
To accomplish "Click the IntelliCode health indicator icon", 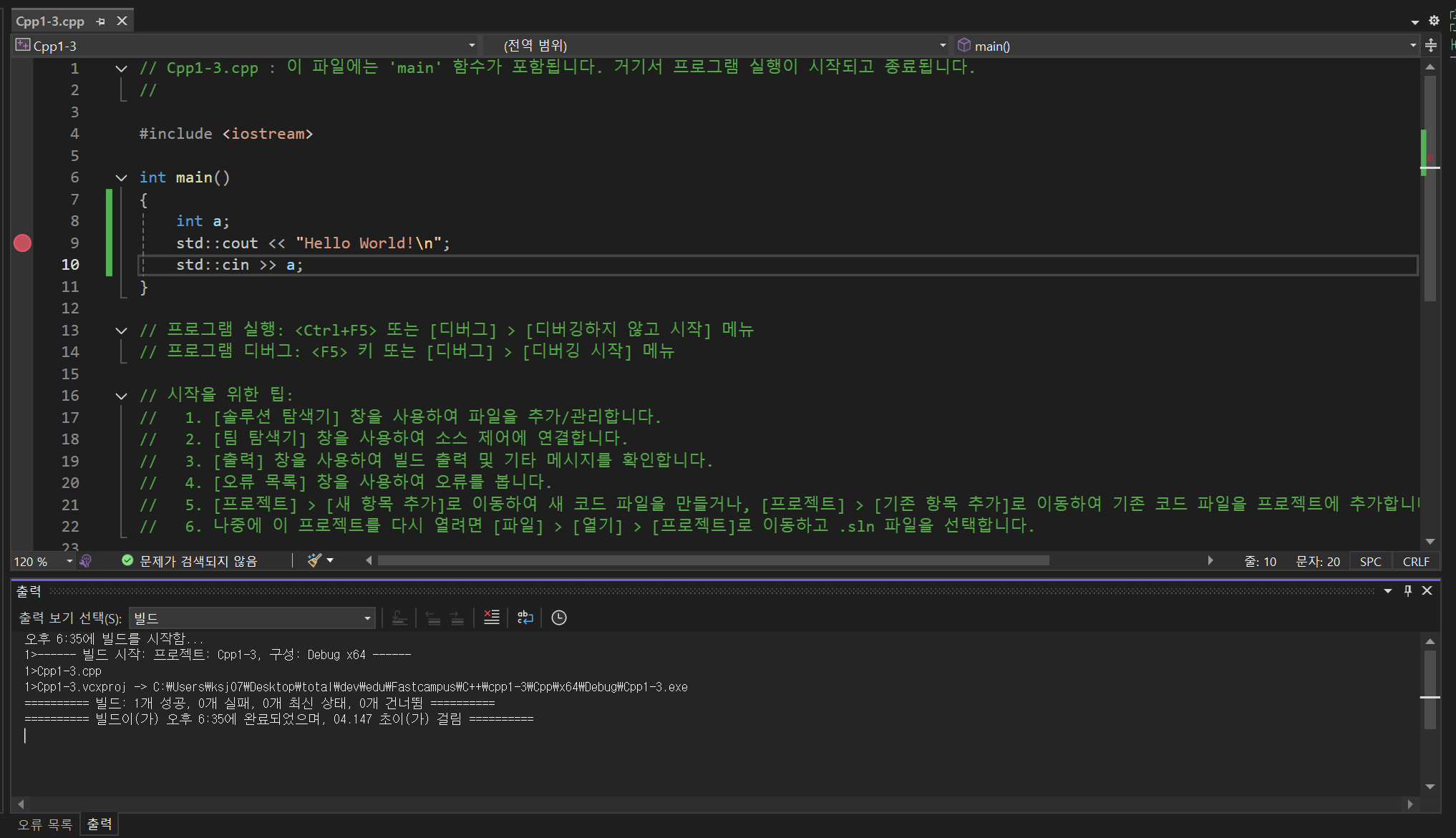I will point(86,561).
